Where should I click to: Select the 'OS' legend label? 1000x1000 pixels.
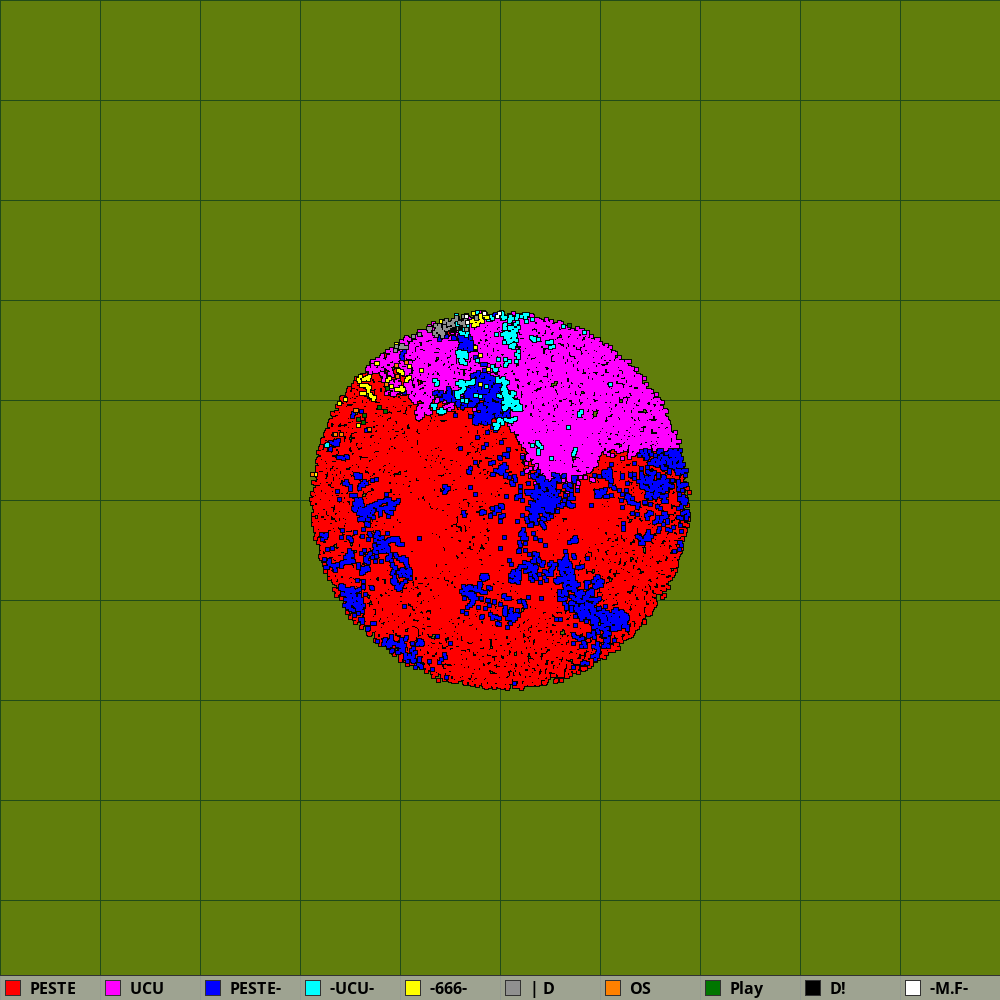pos(640,989)
